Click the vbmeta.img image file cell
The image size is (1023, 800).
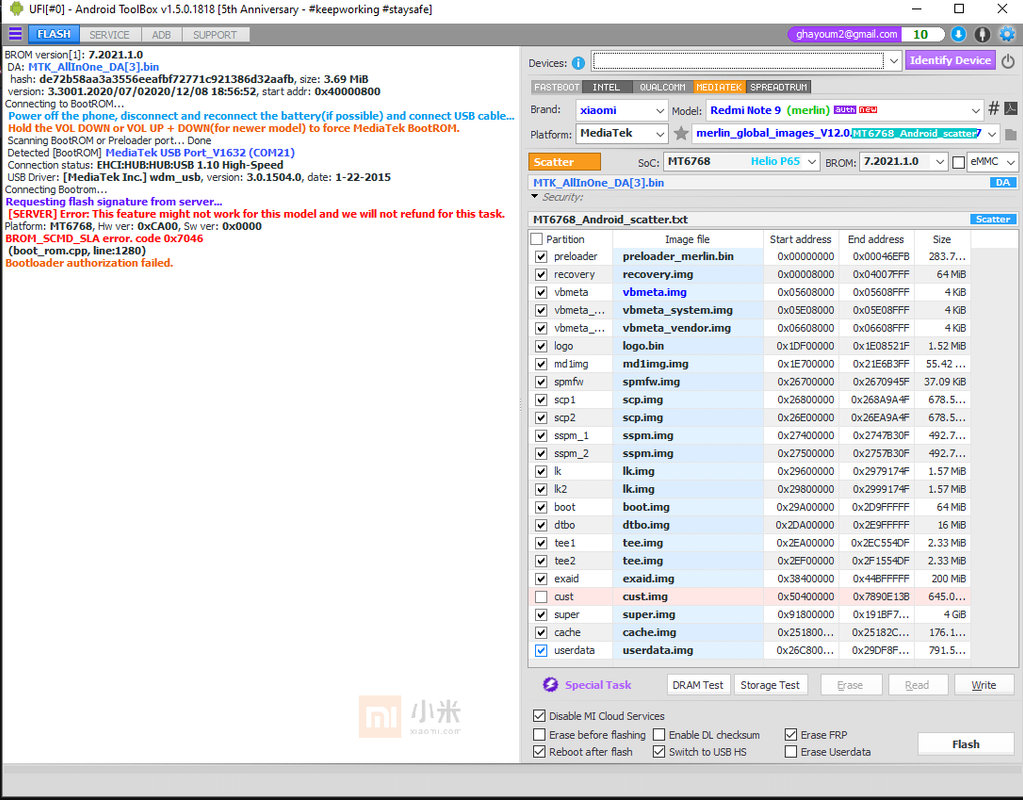688,292
